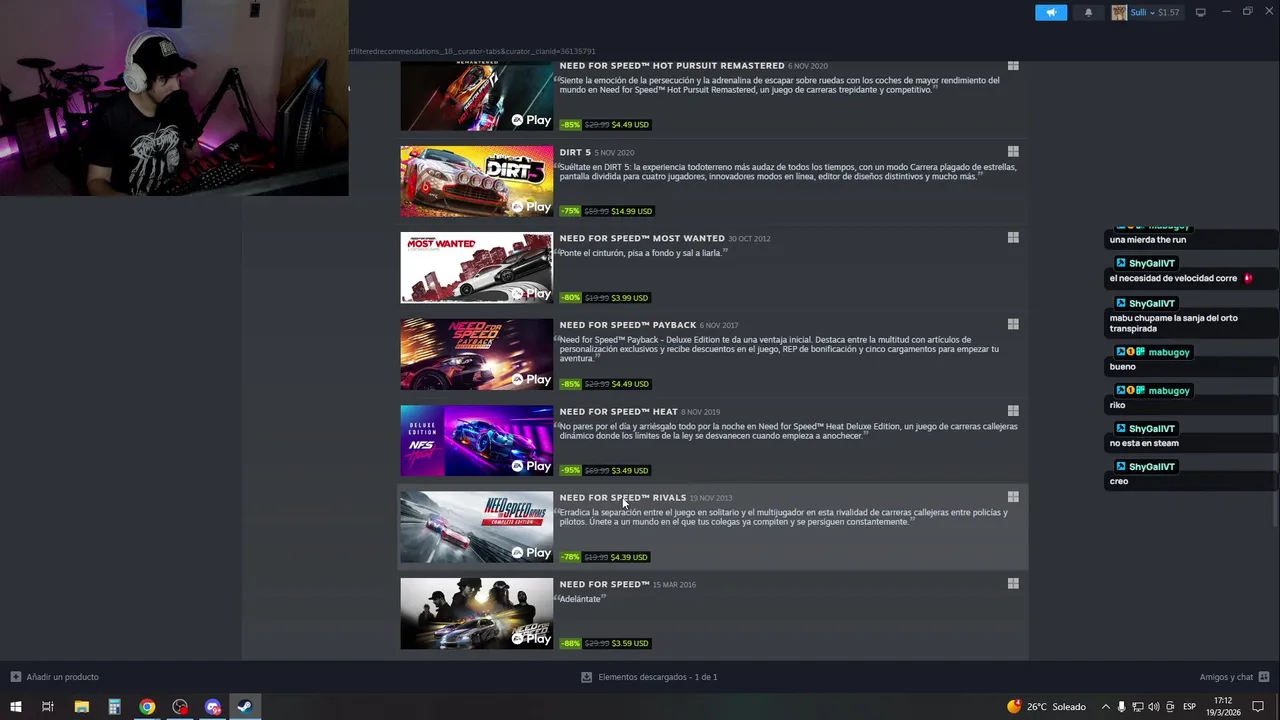Click Windows platform icon for Payback
The width and height of the screenshot is (1280, 720).
tap(1013, 324)
